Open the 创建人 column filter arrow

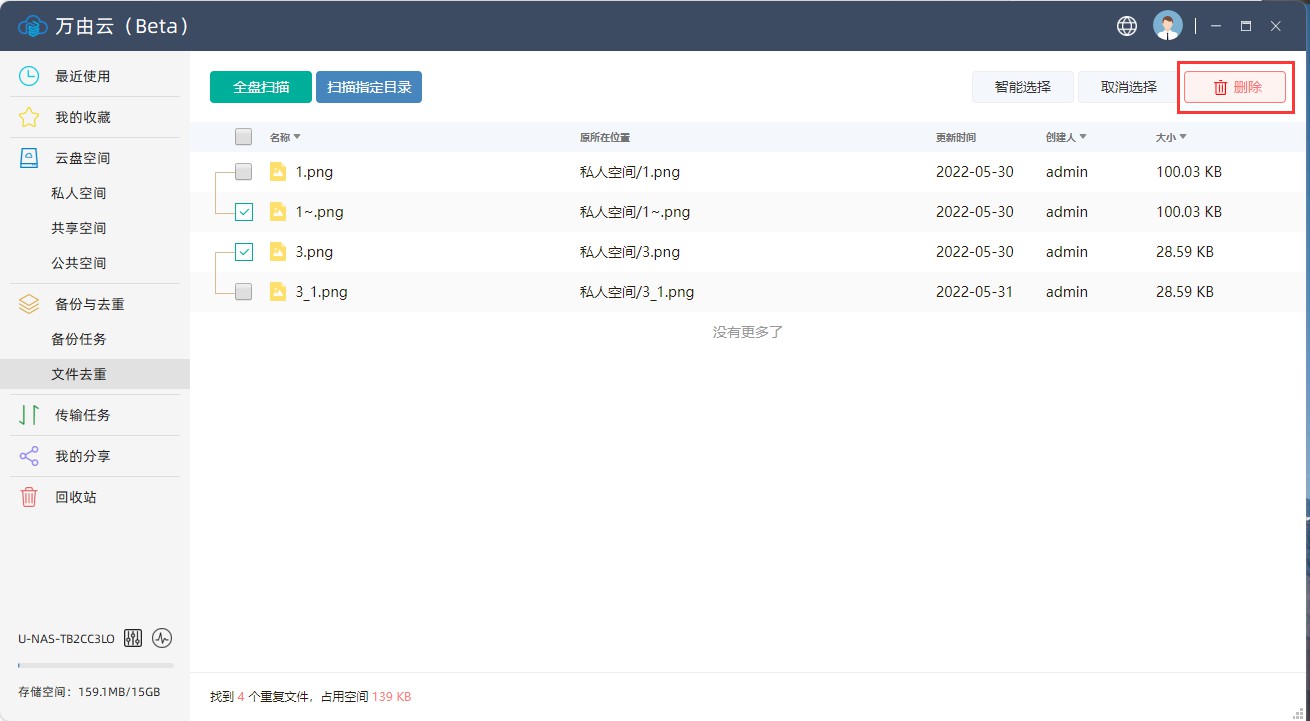1083,137
